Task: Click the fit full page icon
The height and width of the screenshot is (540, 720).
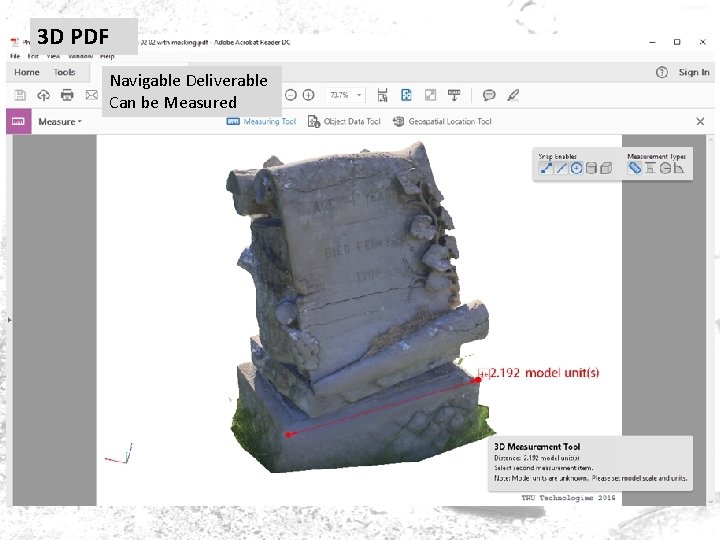Action: click(406, 95)
